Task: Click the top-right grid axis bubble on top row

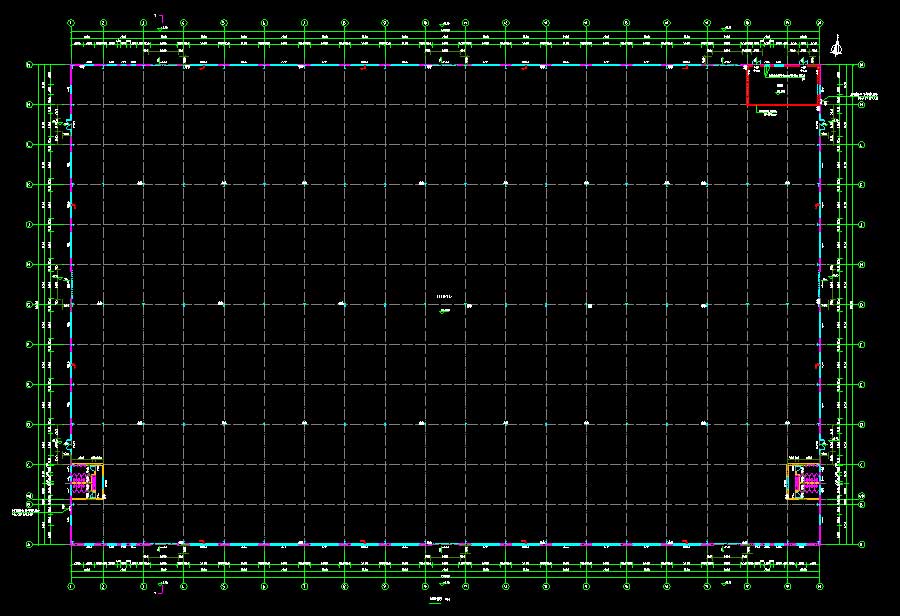Action: click(x=819, y=21)
